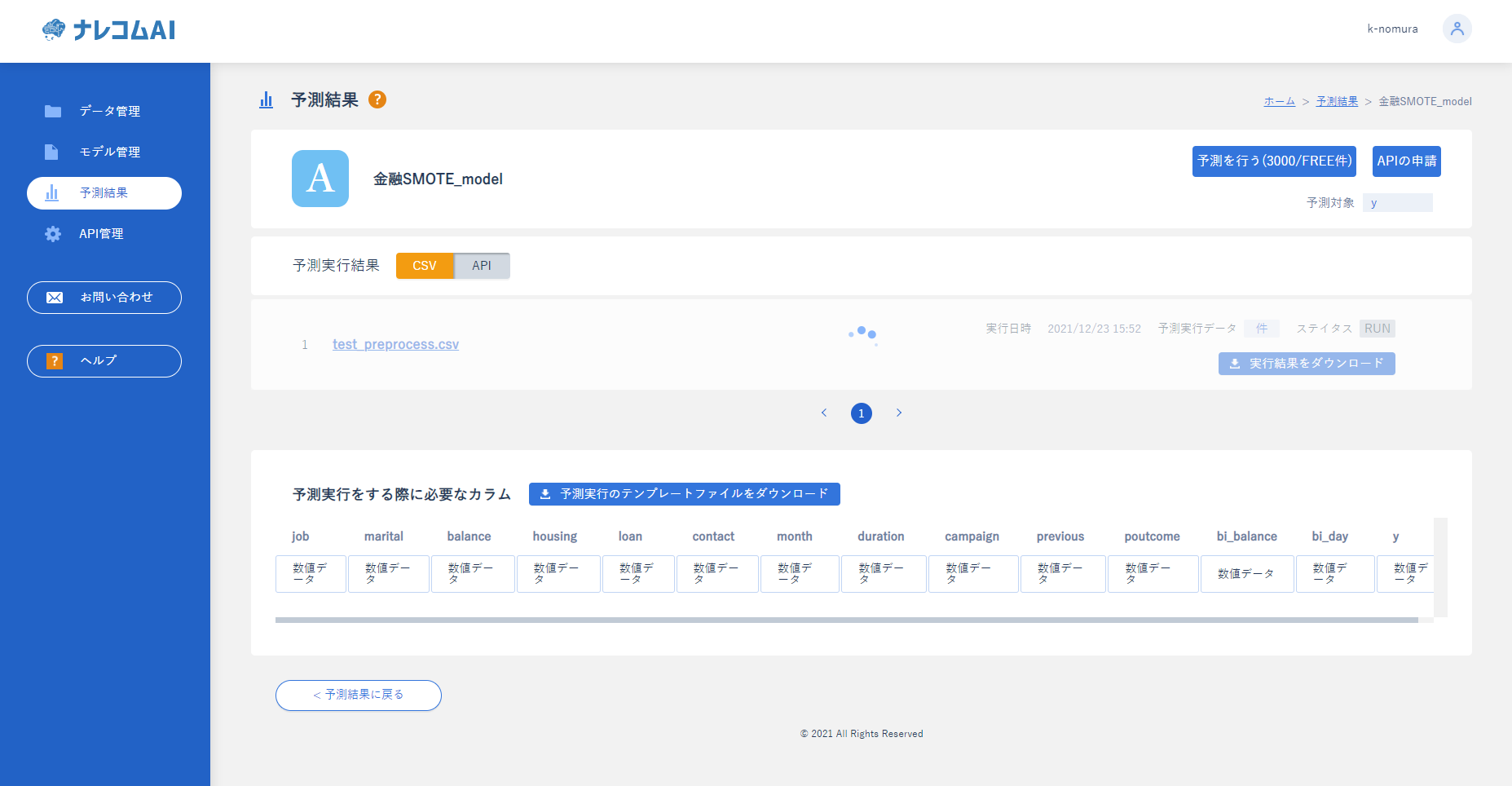Go to the previous results page

(824, 413)
